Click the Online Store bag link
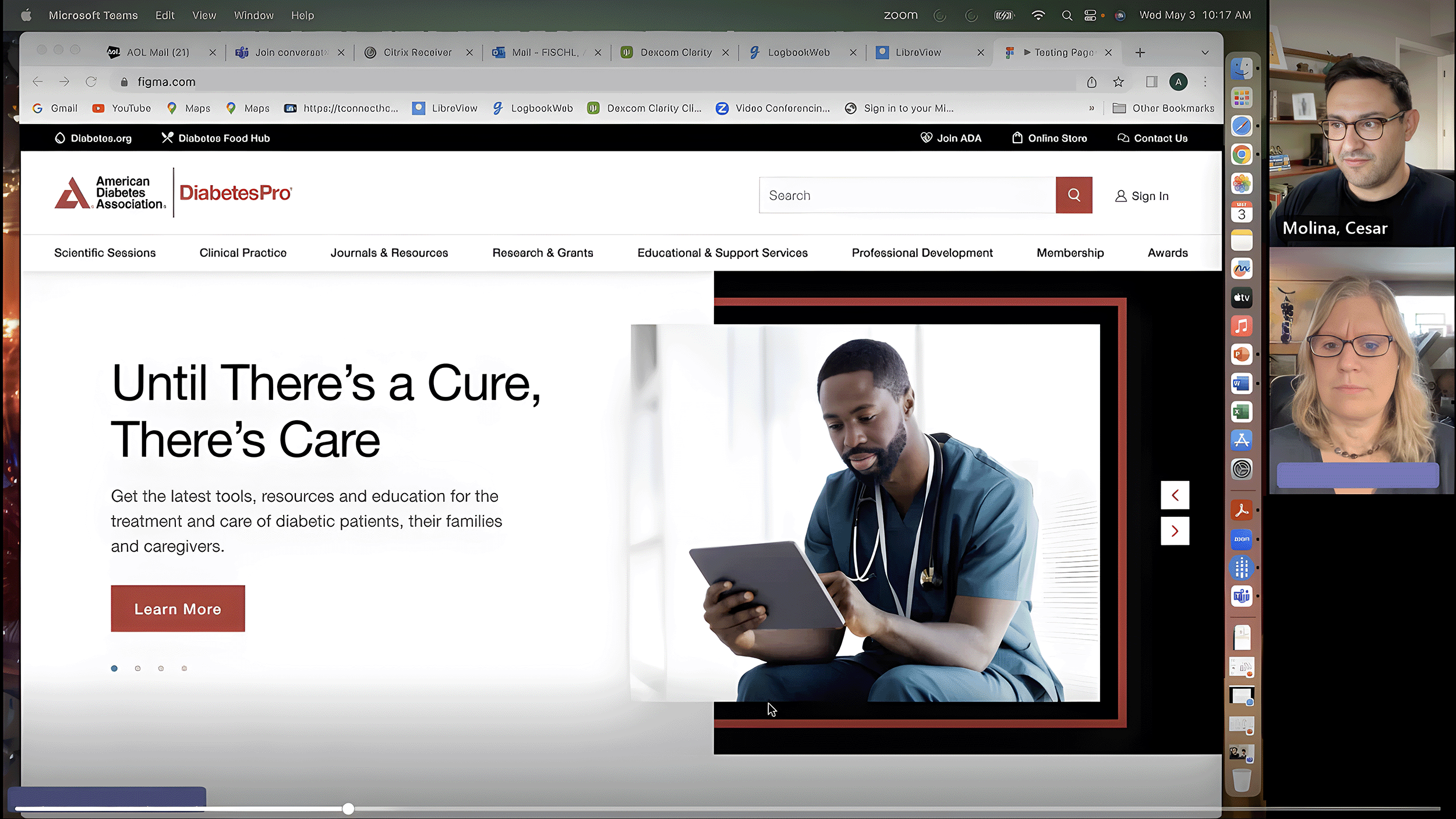The height and width of the screenshot is (819, 1456). 1049,138
